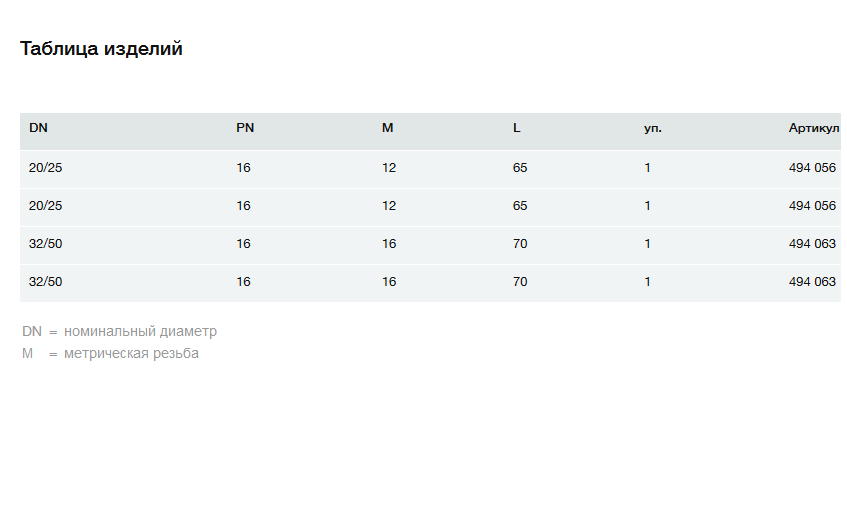Screen dimensions: 847x513
Task: Click the M column header
Action: point(387,129)
